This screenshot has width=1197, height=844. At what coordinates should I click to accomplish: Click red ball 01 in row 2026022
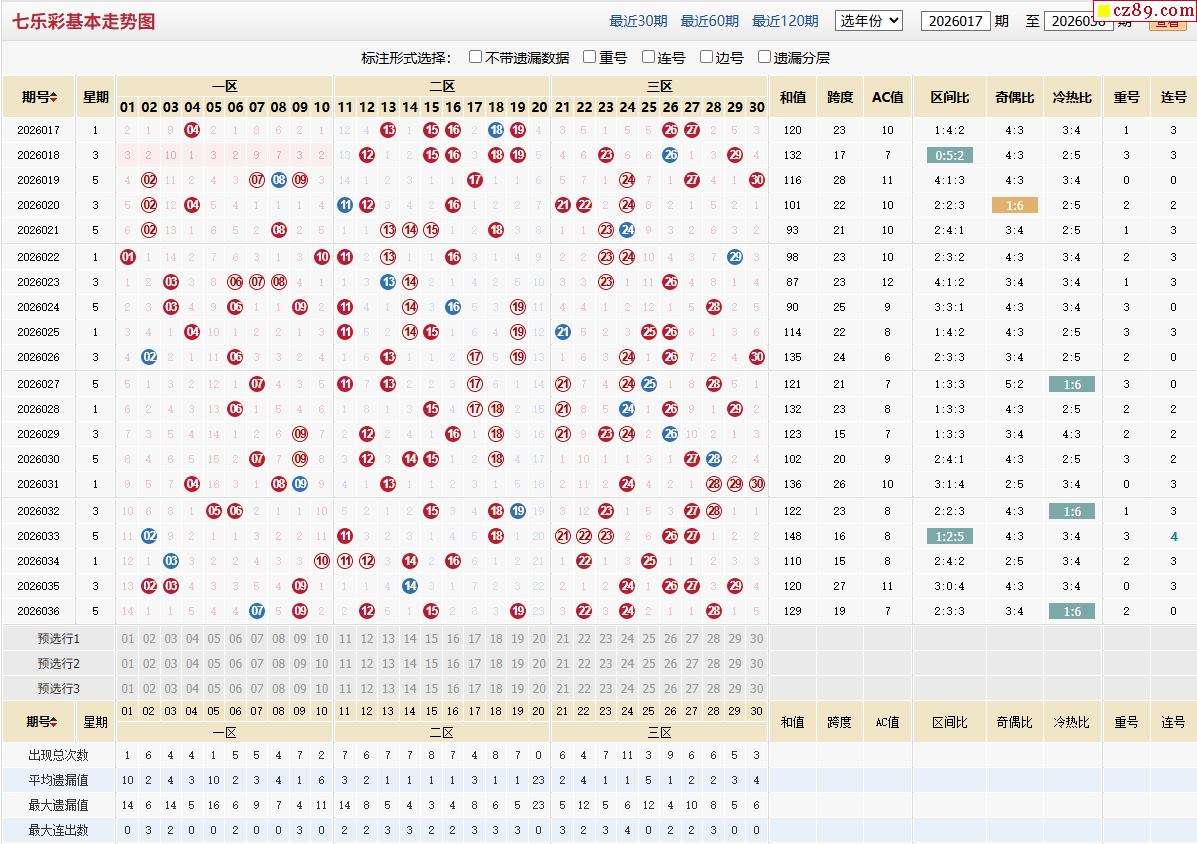[127, 257]
